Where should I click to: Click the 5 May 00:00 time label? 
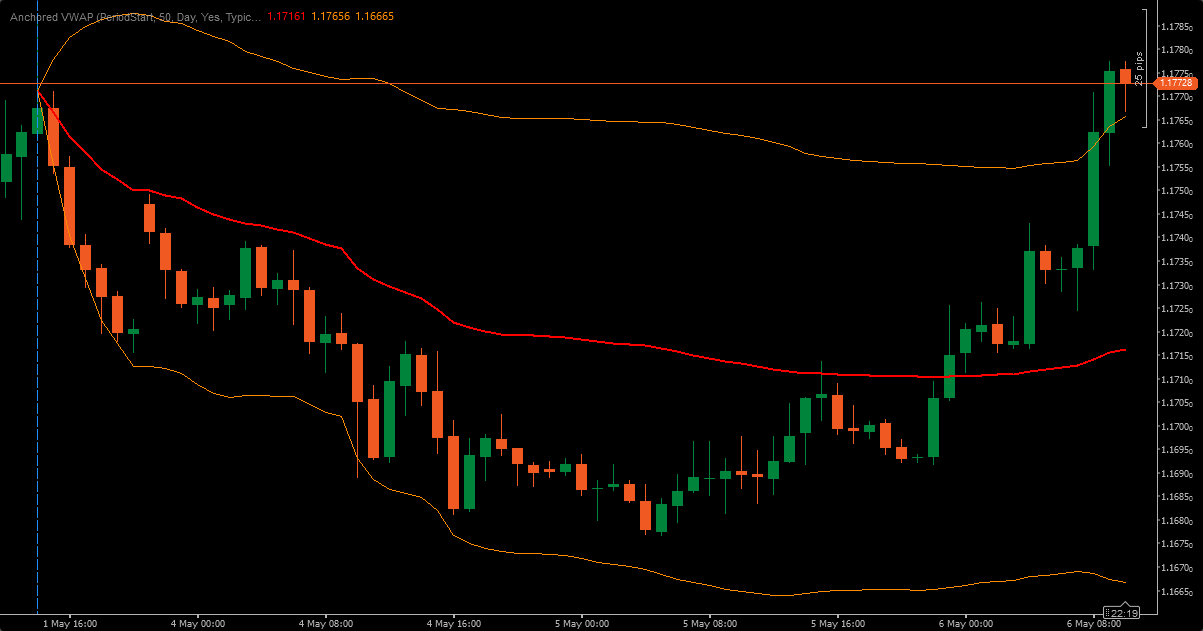tap(582, 624)
